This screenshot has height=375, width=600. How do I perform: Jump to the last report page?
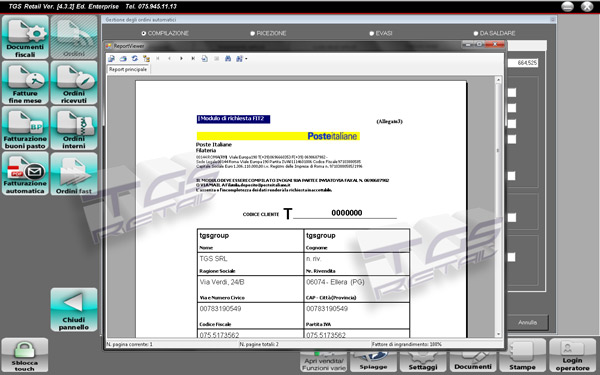pos(193,59)
